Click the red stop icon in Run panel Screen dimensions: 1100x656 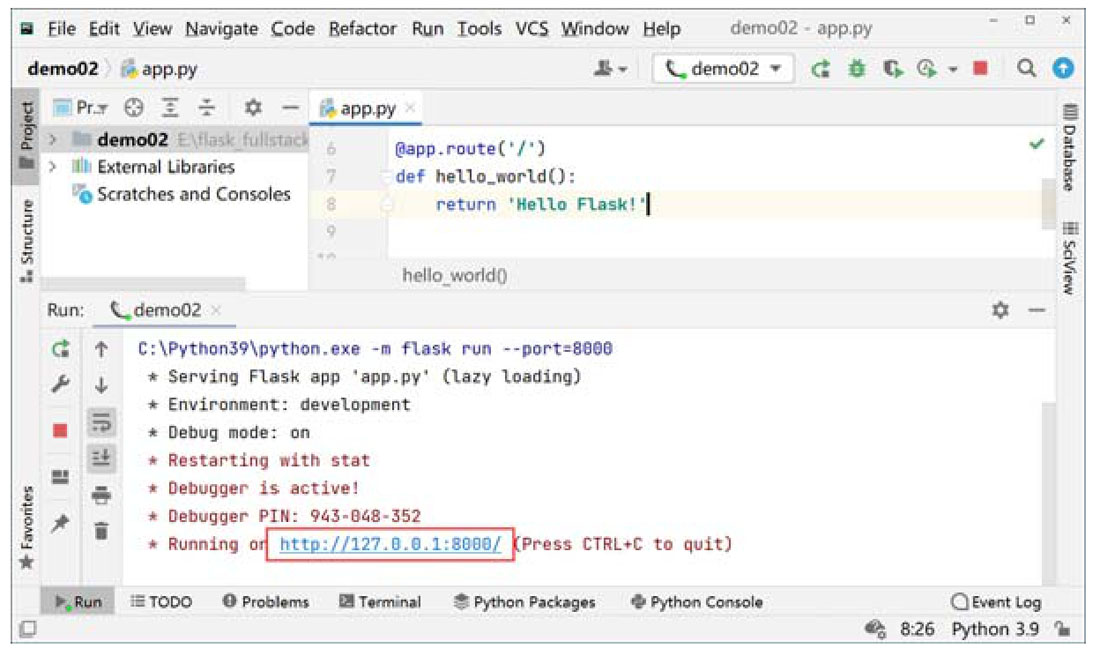(x=61, y=430)
